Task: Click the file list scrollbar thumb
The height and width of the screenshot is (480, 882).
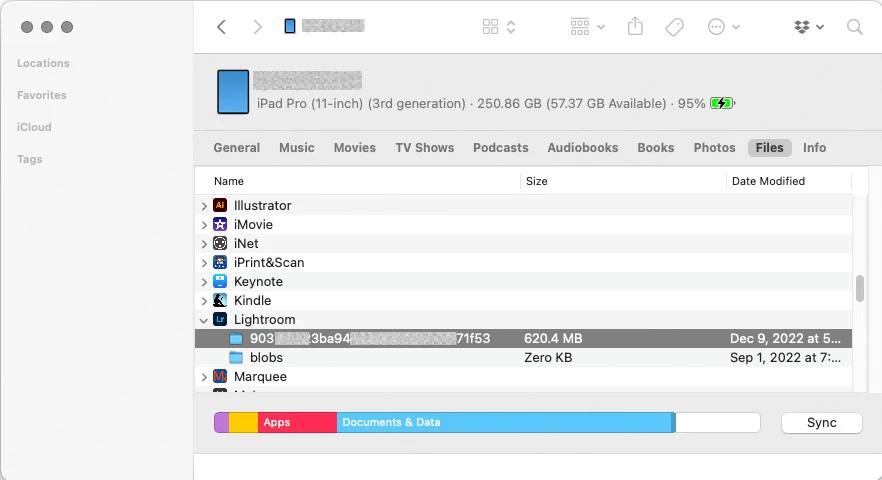Action: point(860,288)
